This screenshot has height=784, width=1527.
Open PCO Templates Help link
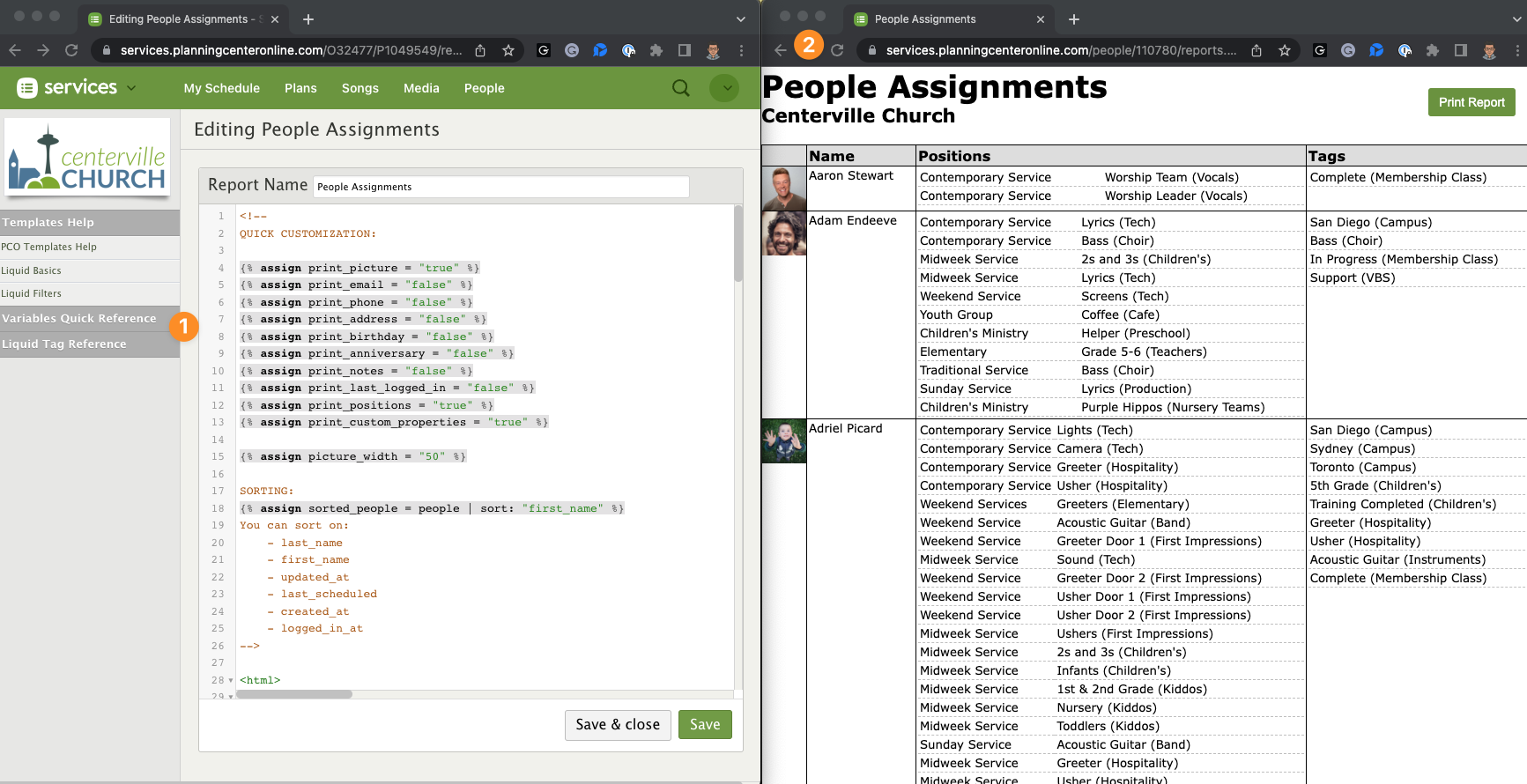click(x=48, y=248)
